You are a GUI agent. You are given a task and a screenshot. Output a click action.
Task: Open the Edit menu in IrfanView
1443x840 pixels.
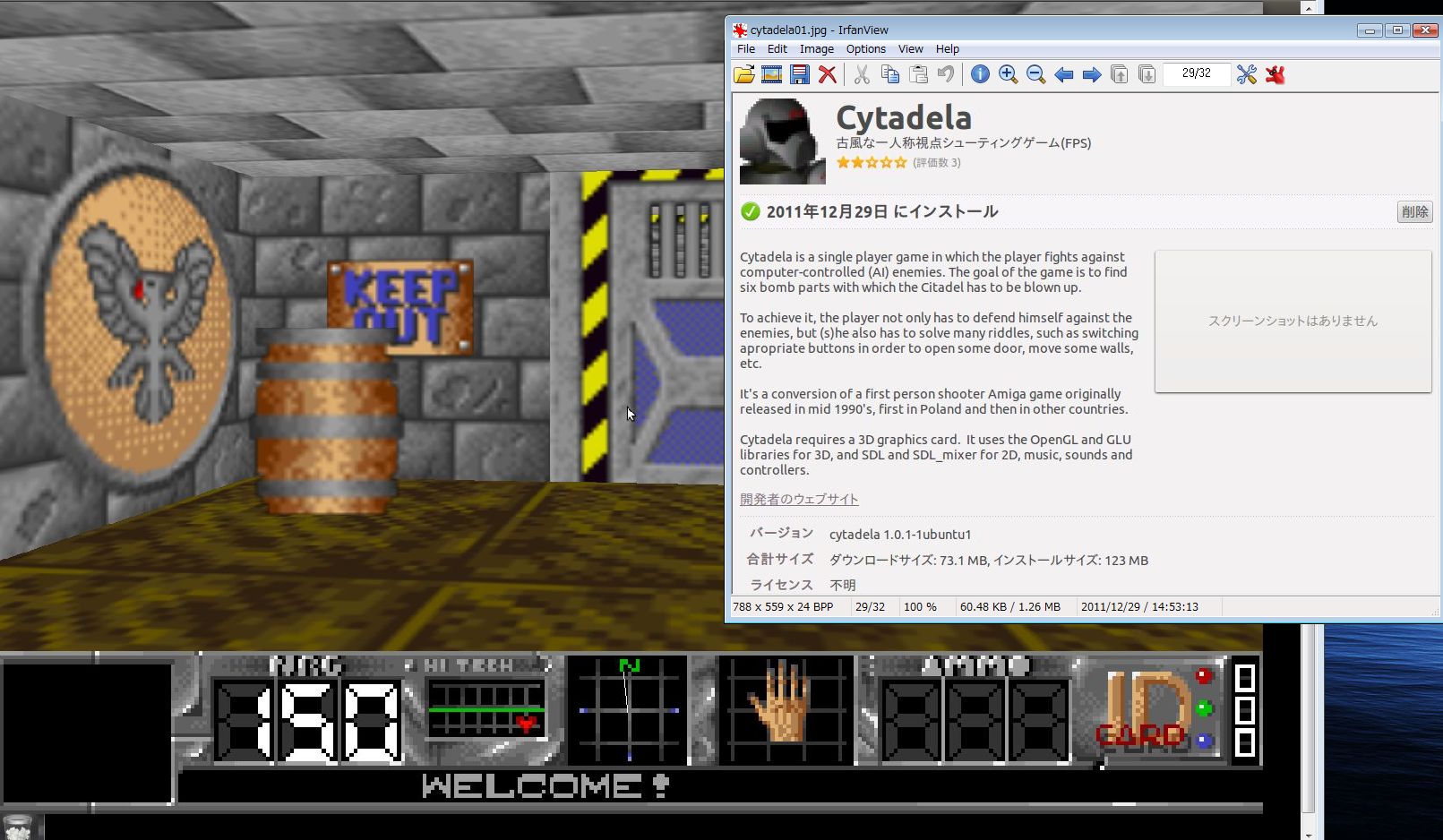click(x=777, y=49)
